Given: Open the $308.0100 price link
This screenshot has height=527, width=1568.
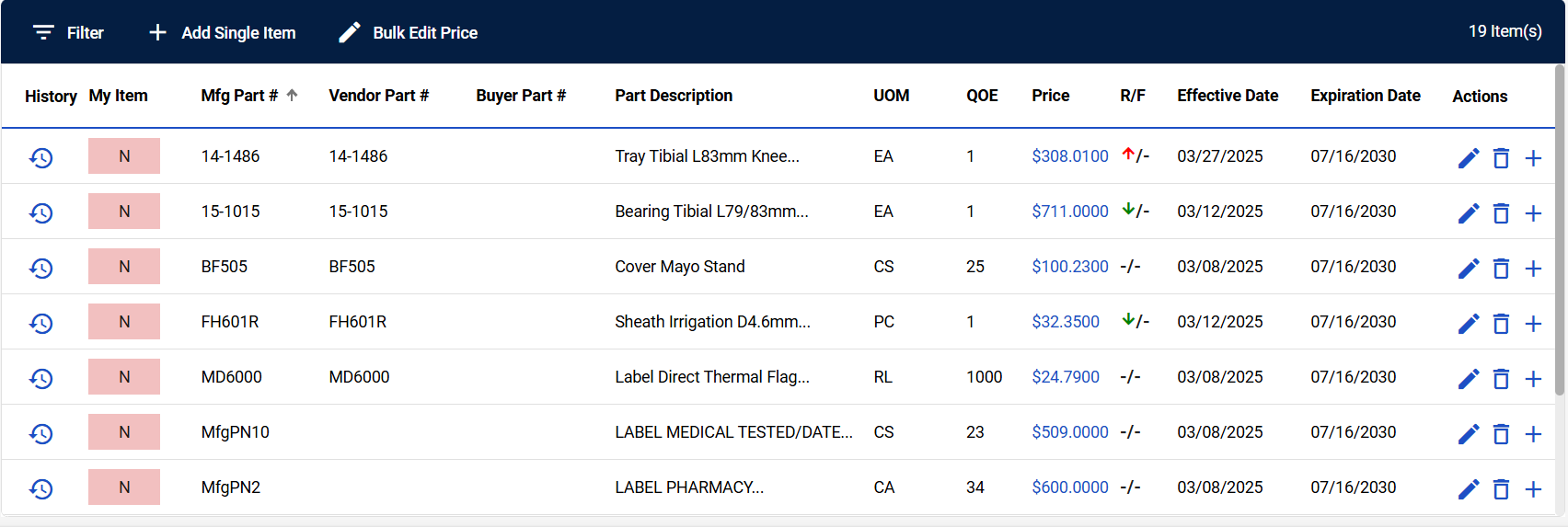Looking at the screenshot, I should 1069,156.
